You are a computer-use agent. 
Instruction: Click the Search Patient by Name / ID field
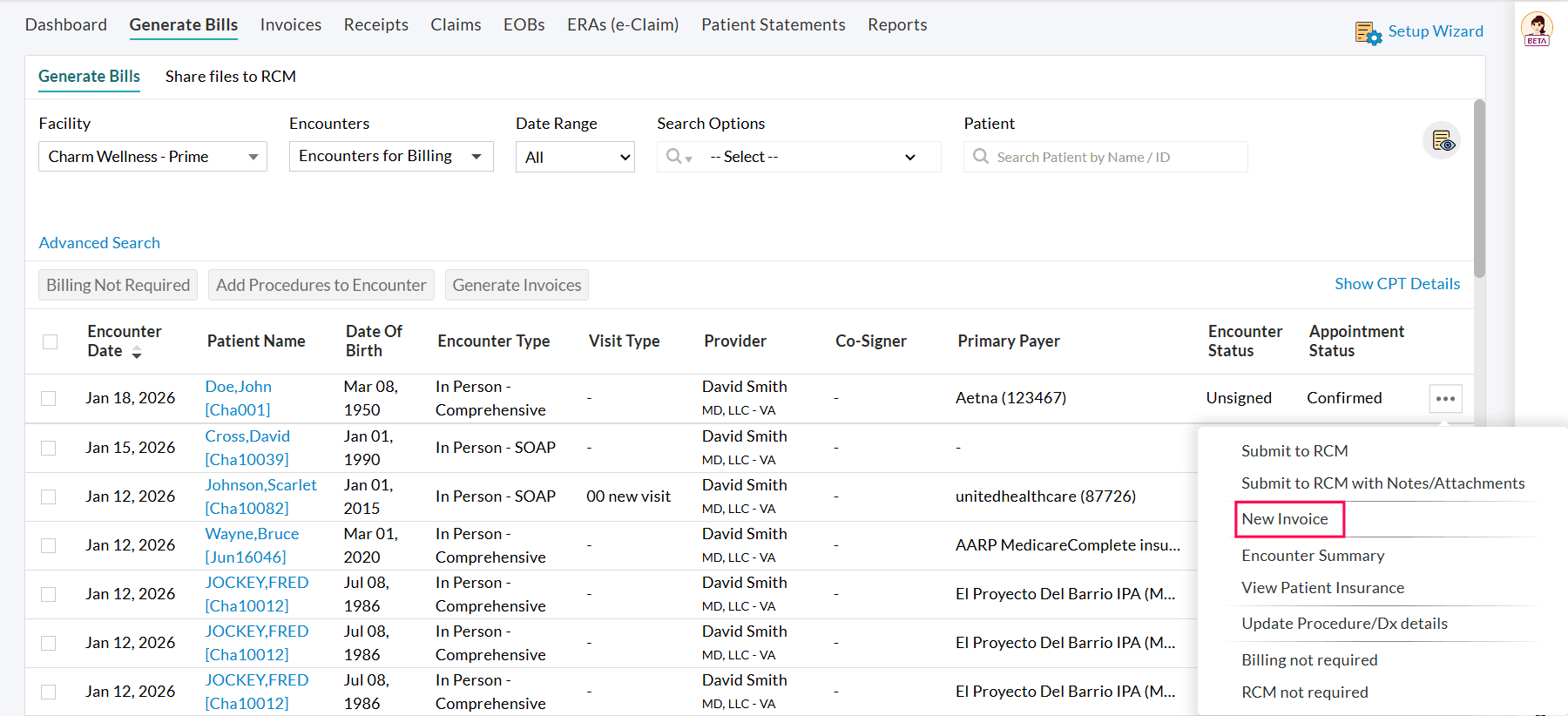coord(1115,157)
